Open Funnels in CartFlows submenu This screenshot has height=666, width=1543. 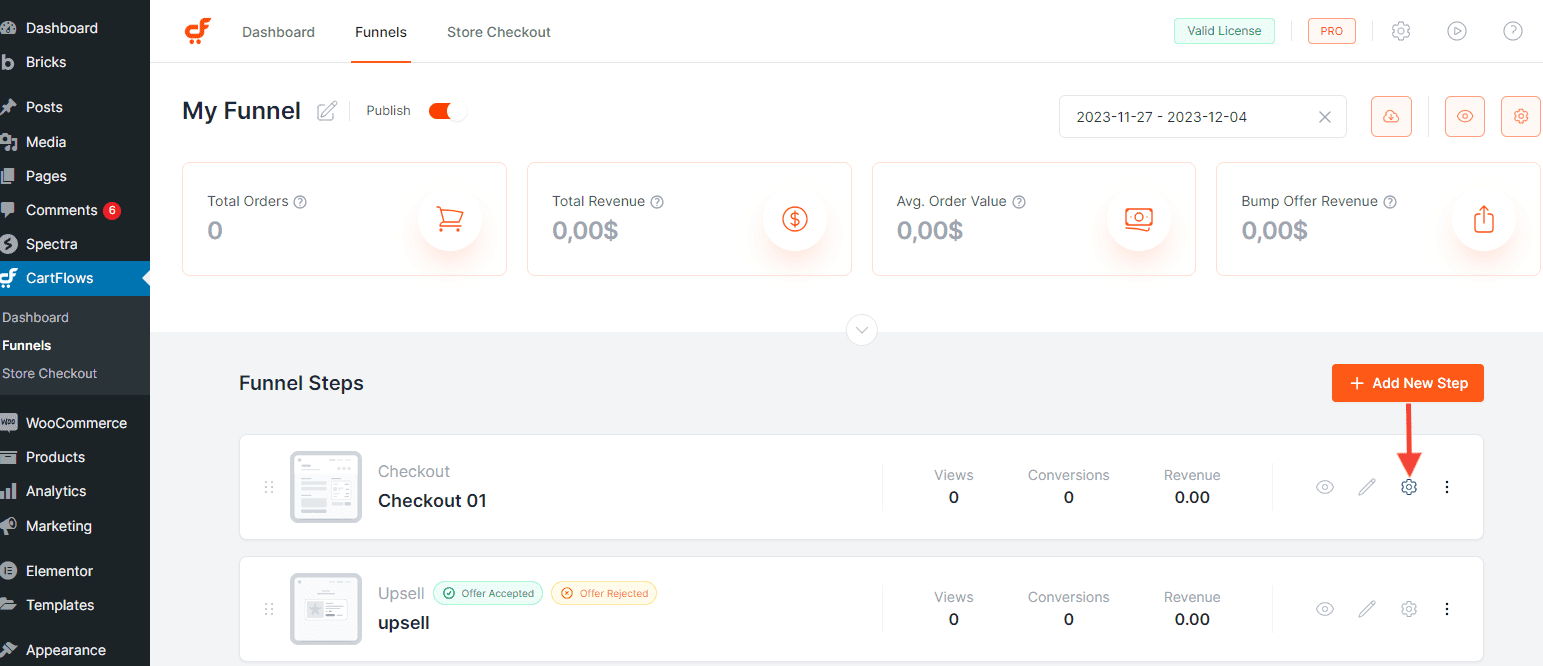[27, 345]
